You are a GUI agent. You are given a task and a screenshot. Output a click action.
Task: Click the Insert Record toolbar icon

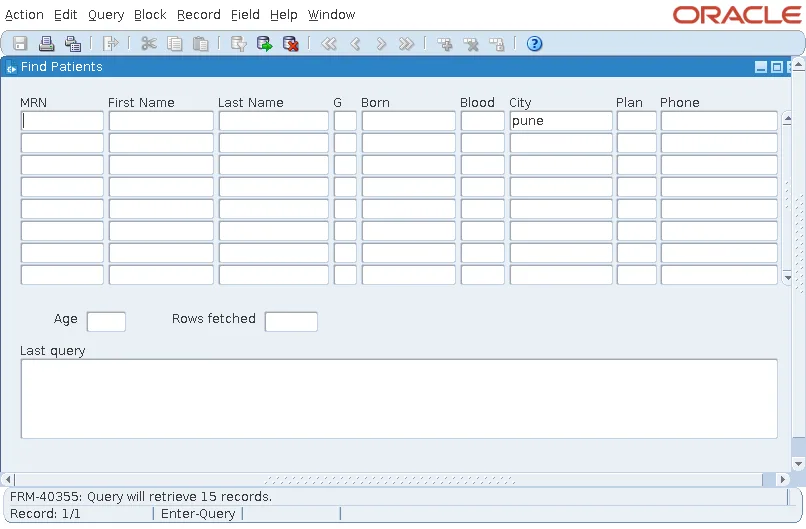pyautogui.click(x=445, y=44)
